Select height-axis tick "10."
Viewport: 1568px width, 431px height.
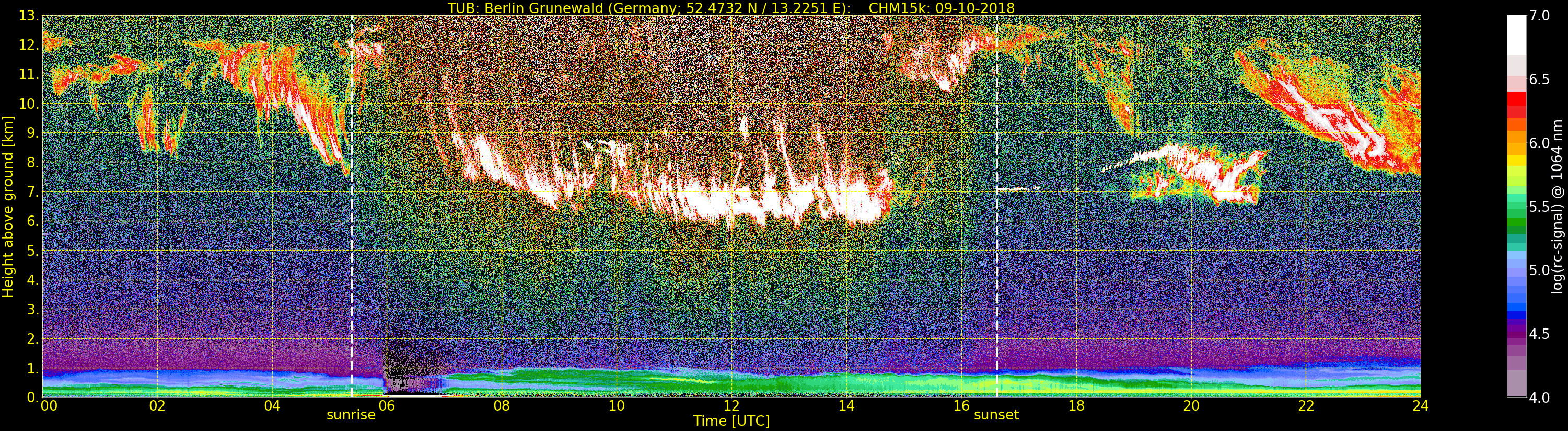tap(29, 104)
